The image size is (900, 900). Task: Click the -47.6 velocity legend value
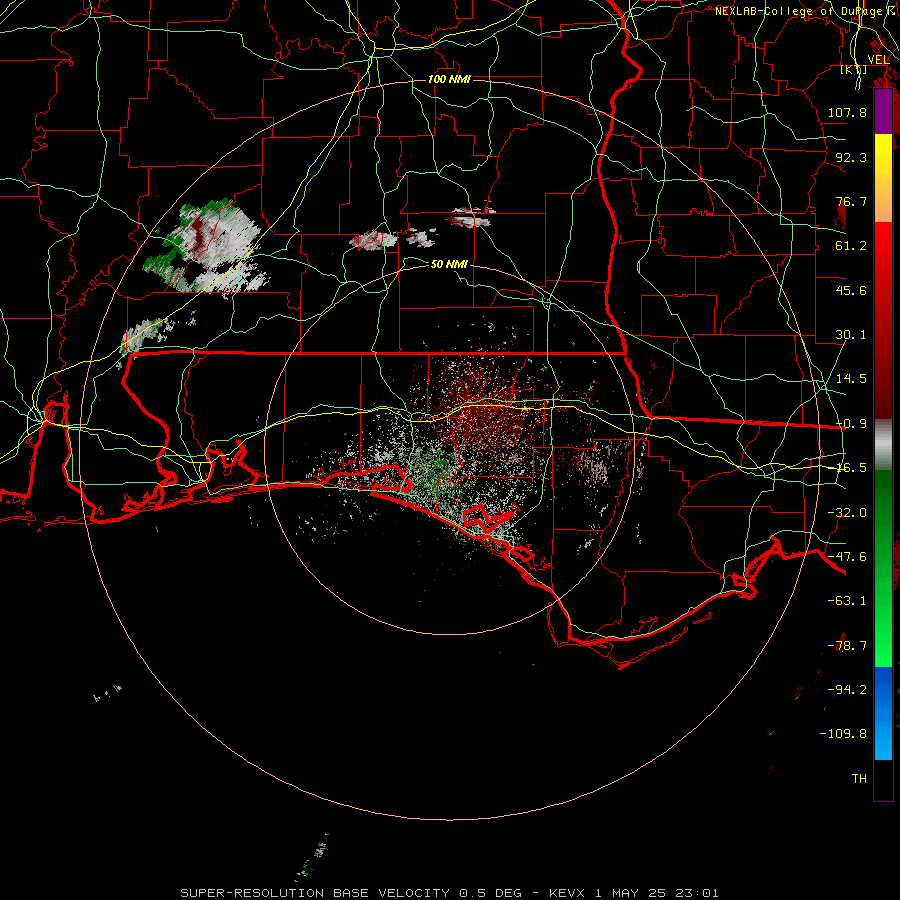click(x=847, y=557)
